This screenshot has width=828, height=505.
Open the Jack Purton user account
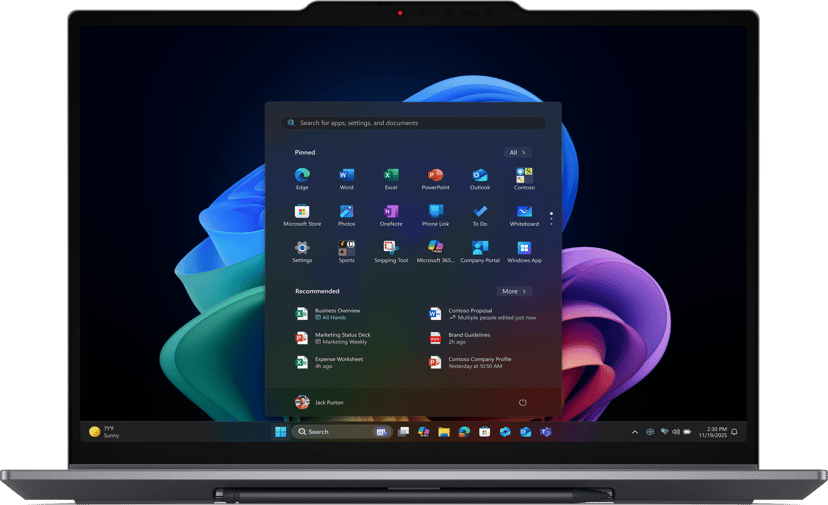[319, 403]
